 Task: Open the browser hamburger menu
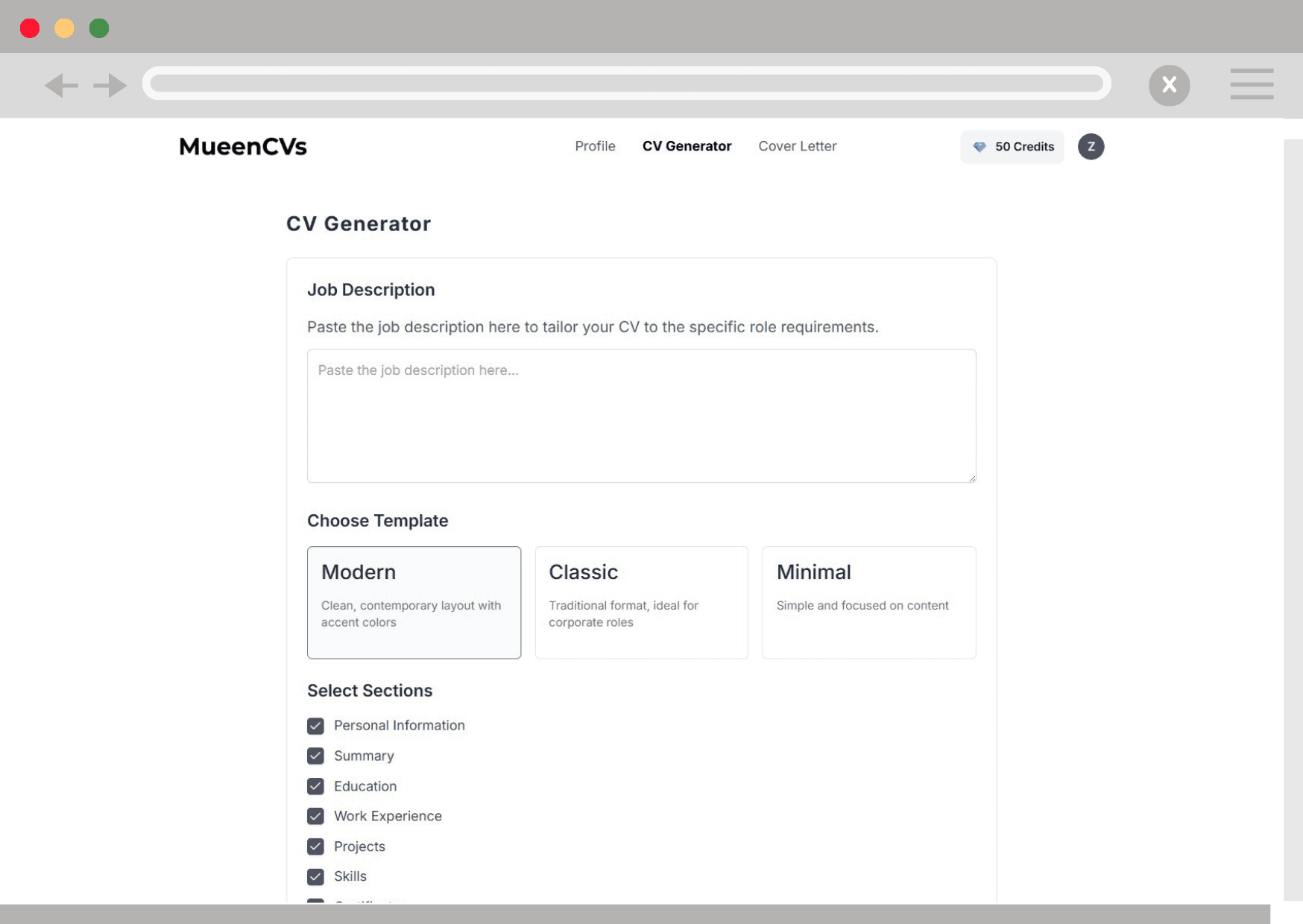tap(1251, 84)
